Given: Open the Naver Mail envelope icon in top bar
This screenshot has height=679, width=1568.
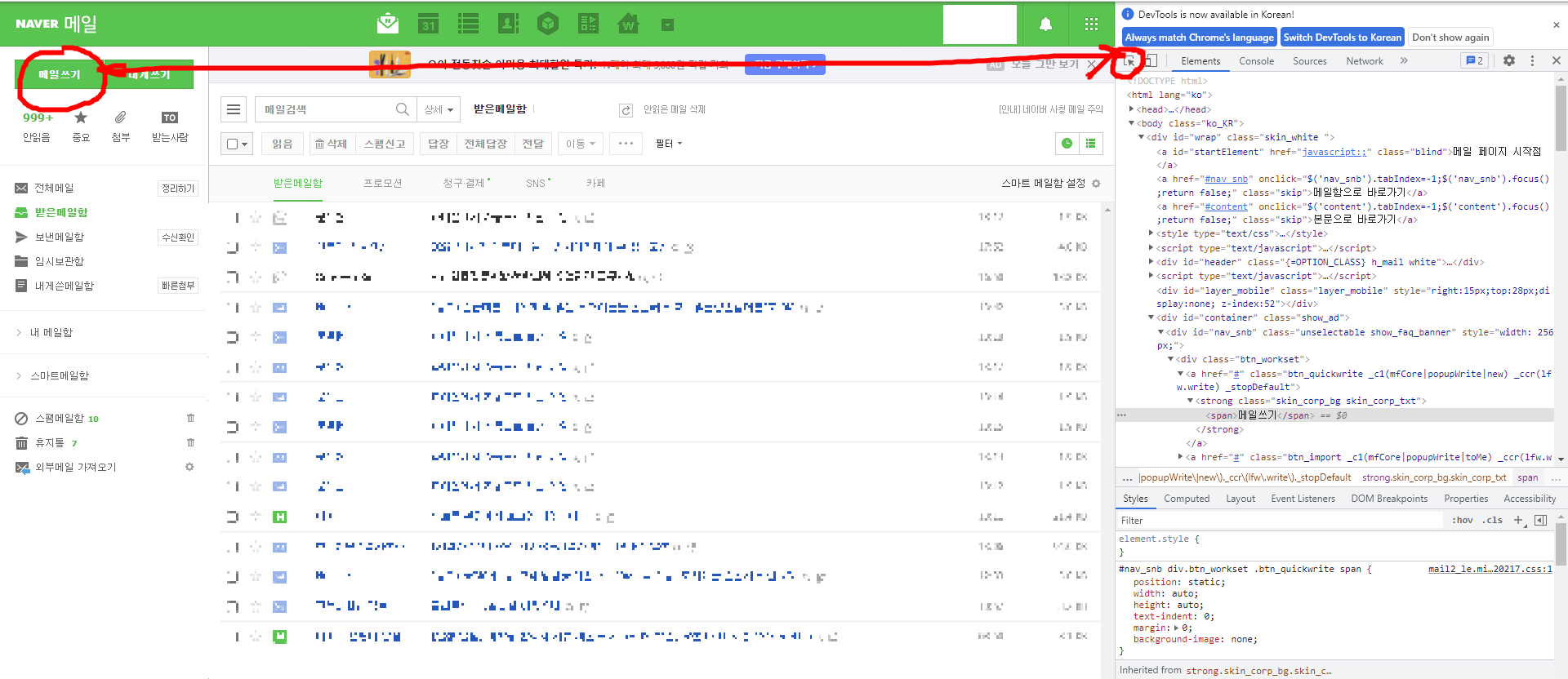Looking at the screenshot, I should [x=388, y=24].
